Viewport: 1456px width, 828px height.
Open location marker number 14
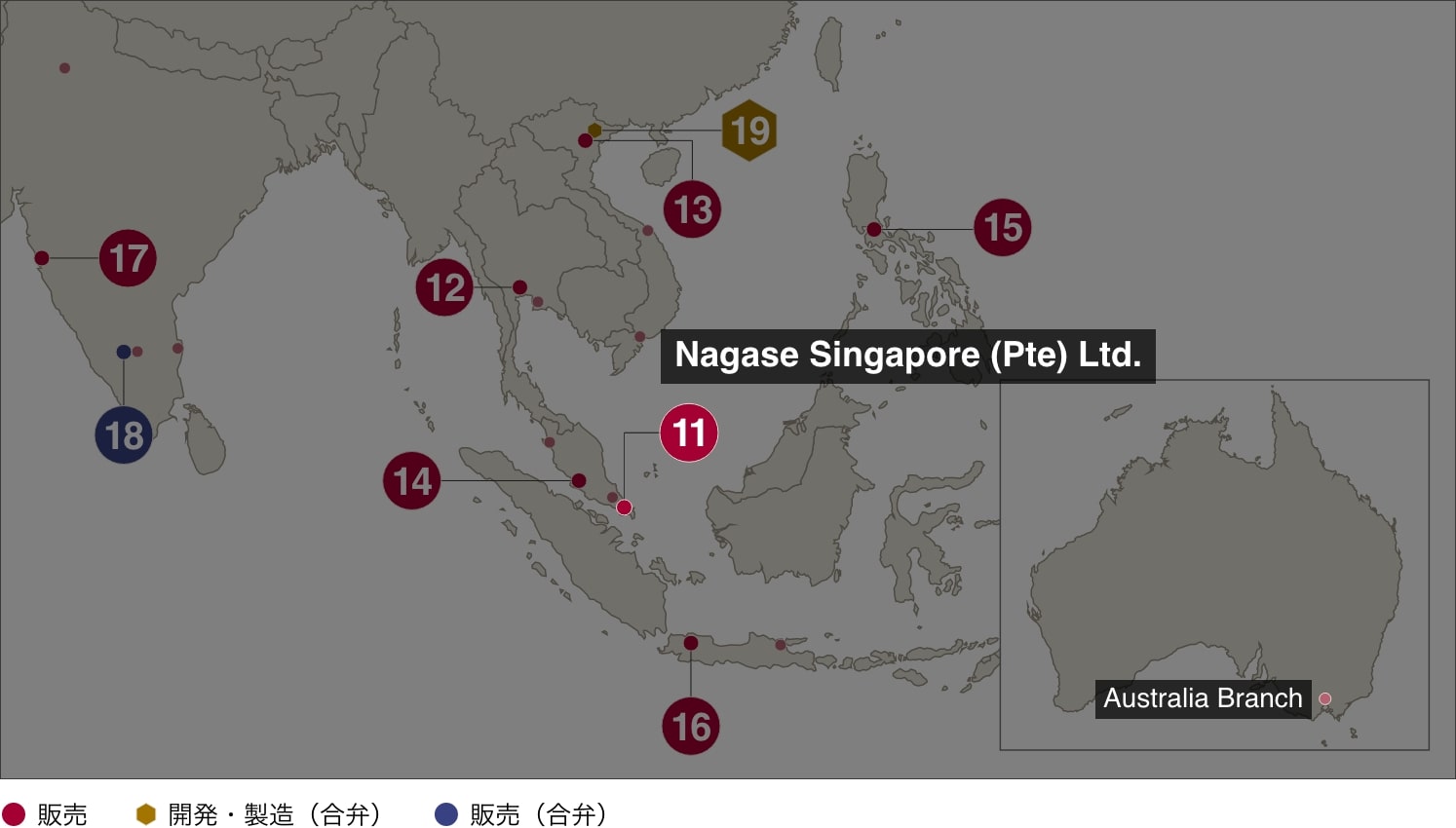(x=411, y=480)
